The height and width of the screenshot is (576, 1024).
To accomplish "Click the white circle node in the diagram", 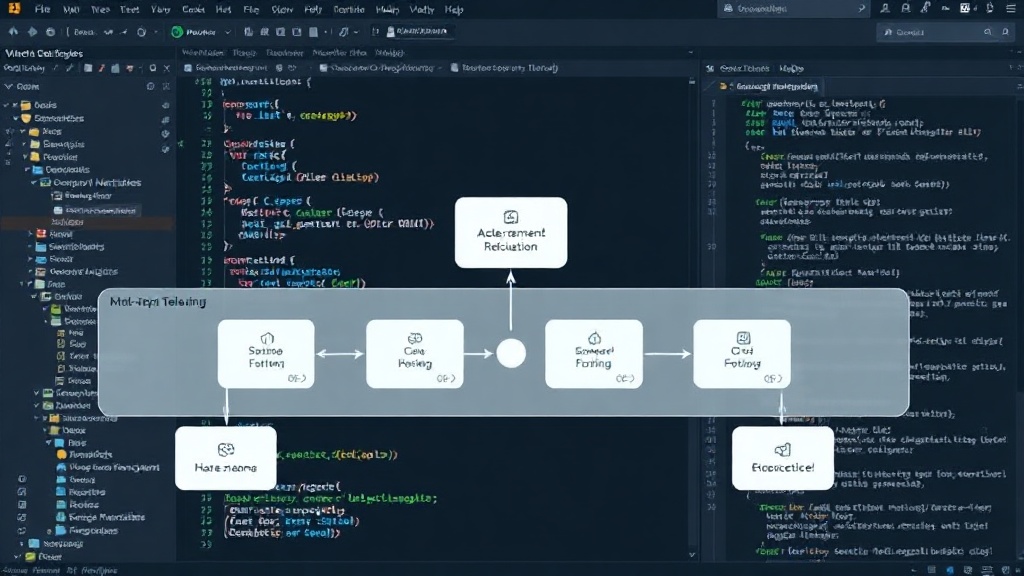I will (x=511, y=353).
